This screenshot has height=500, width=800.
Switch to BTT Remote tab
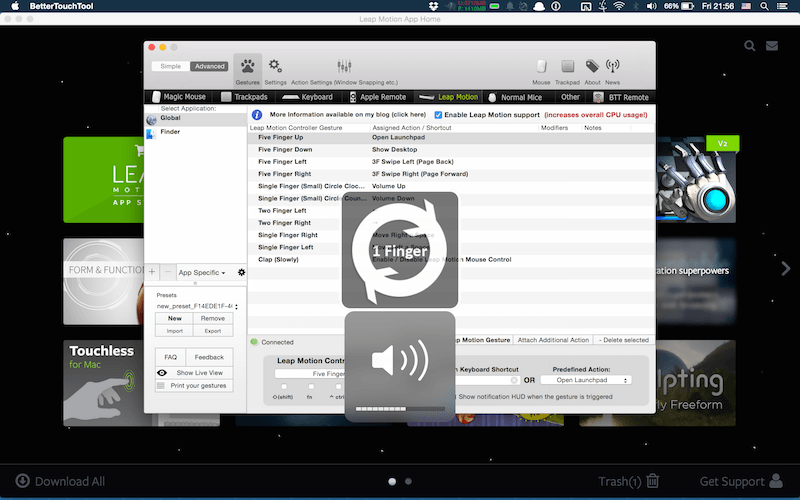(x=621, y=97)
